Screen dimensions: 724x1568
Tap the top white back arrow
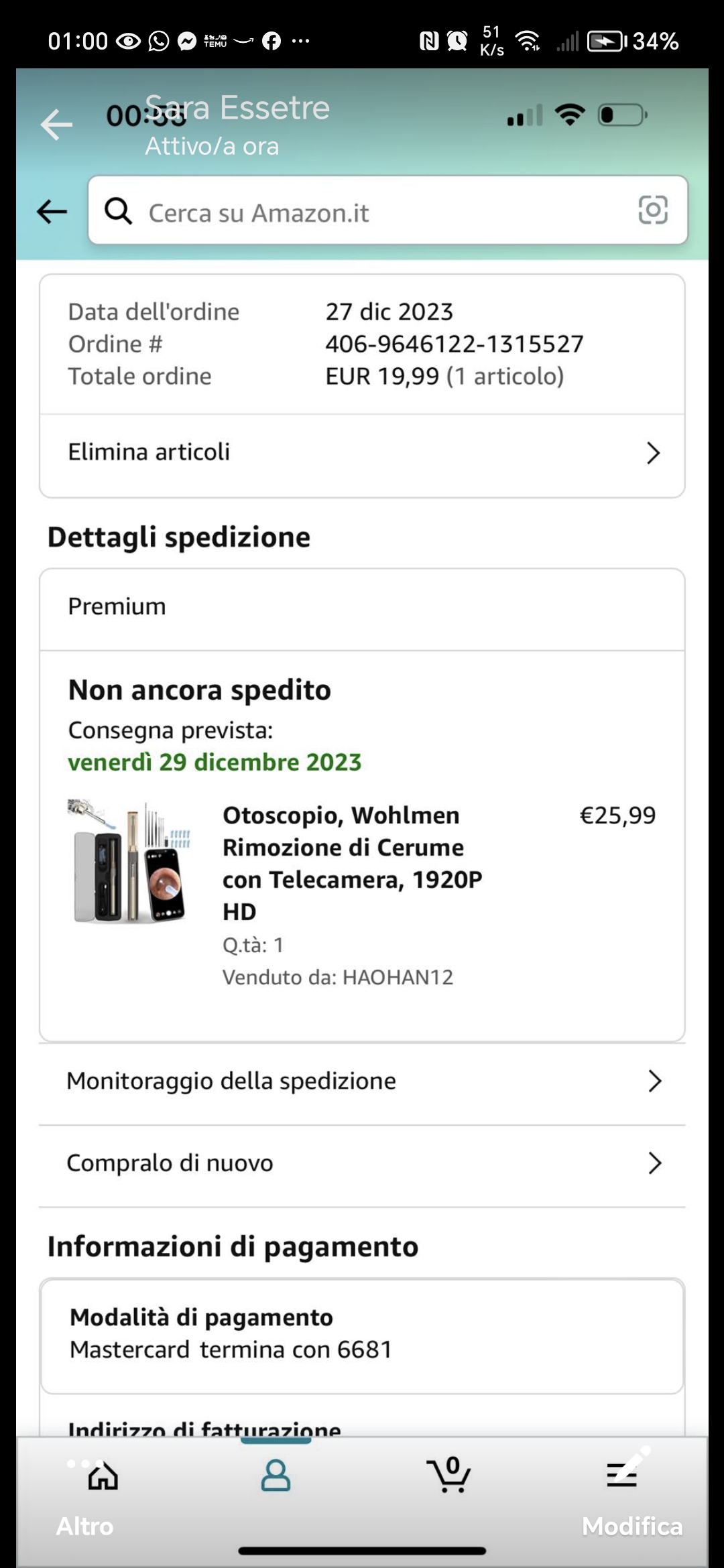click(x=56, y=125)
